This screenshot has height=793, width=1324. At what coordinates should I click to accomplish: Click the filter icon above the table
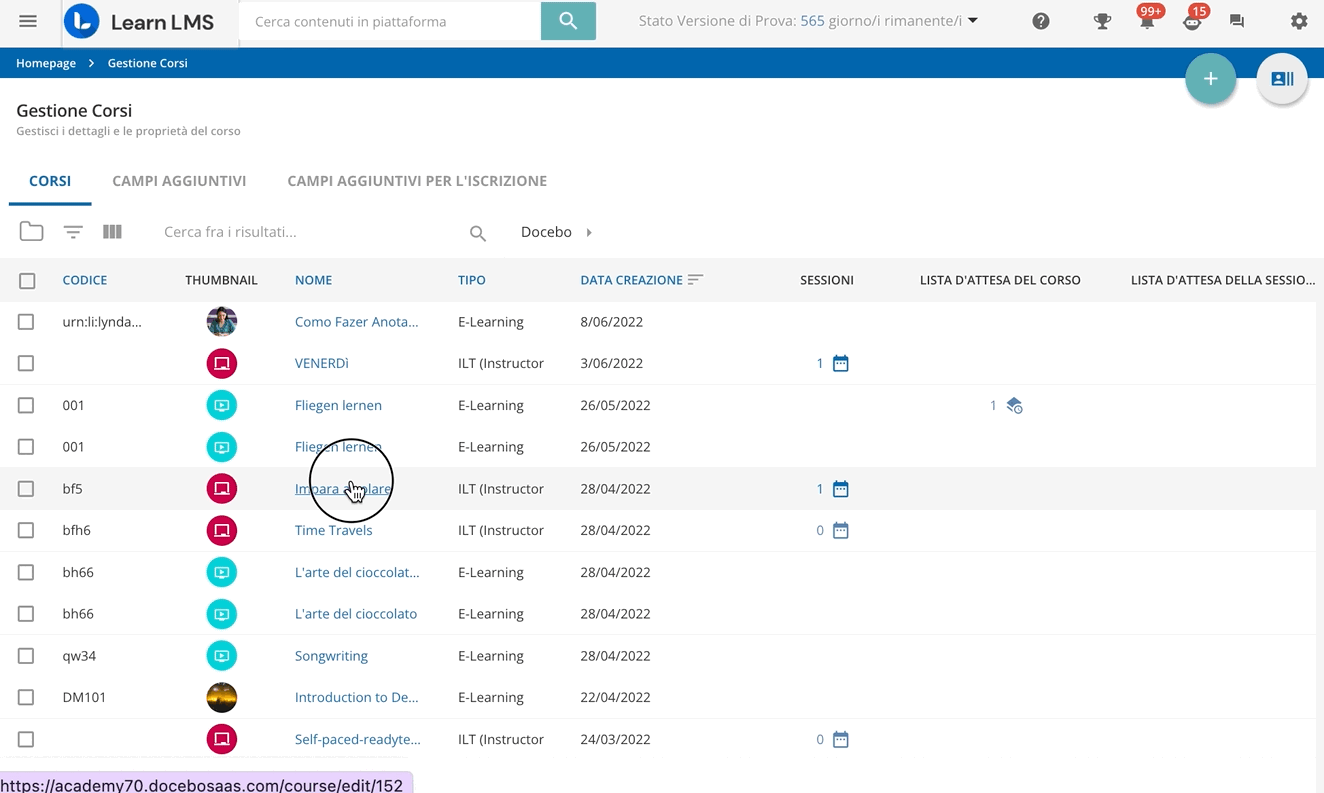(x=73, y=232)
